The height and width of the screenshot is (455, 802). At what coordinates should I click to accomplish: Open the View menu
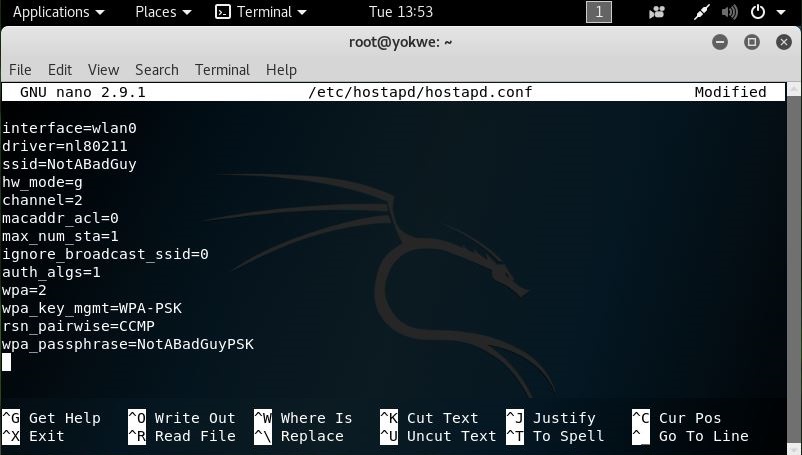103,70
